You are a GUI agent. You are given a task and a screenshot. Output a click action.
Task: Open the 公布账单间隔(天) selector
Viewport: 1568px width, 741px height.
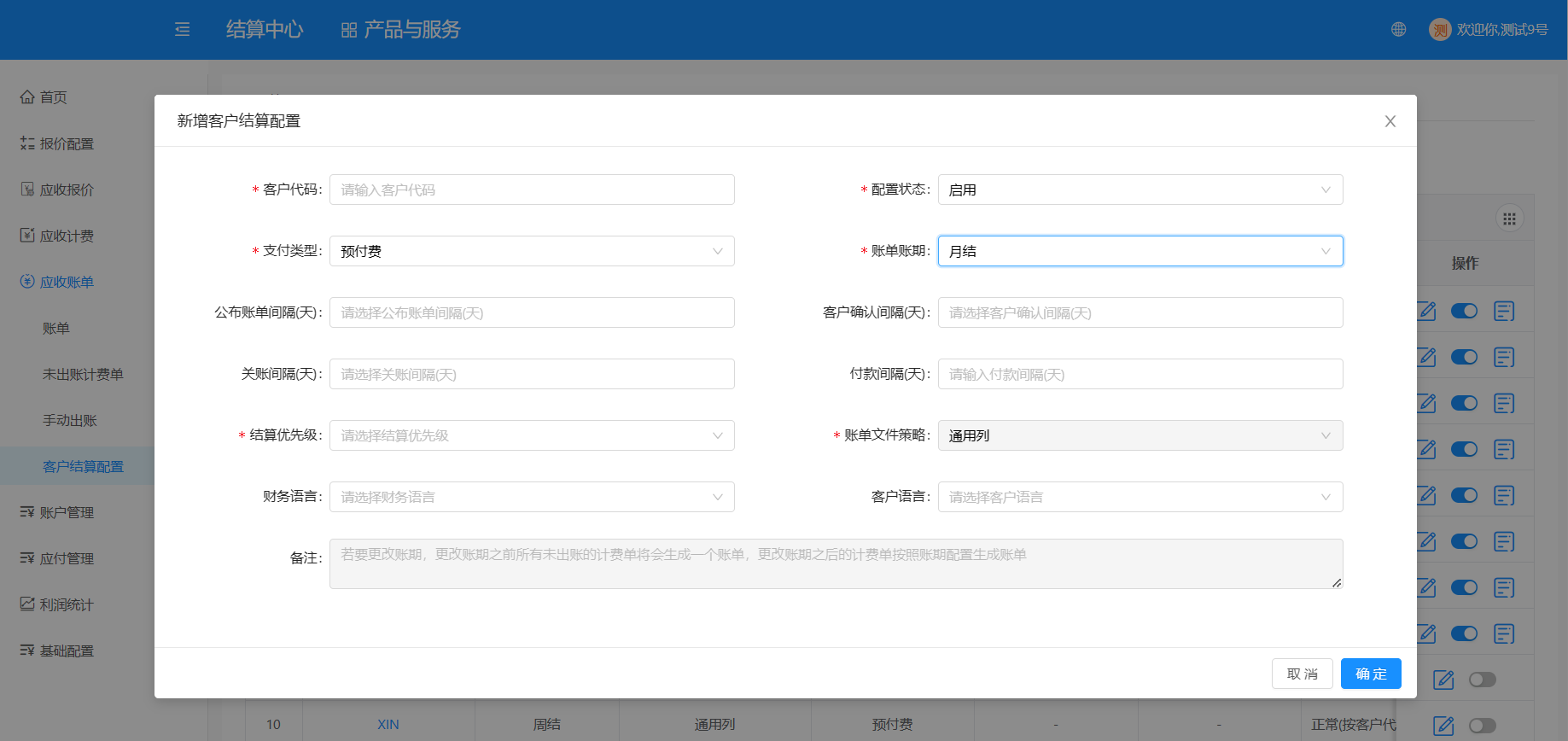click(x=532, y=312)
